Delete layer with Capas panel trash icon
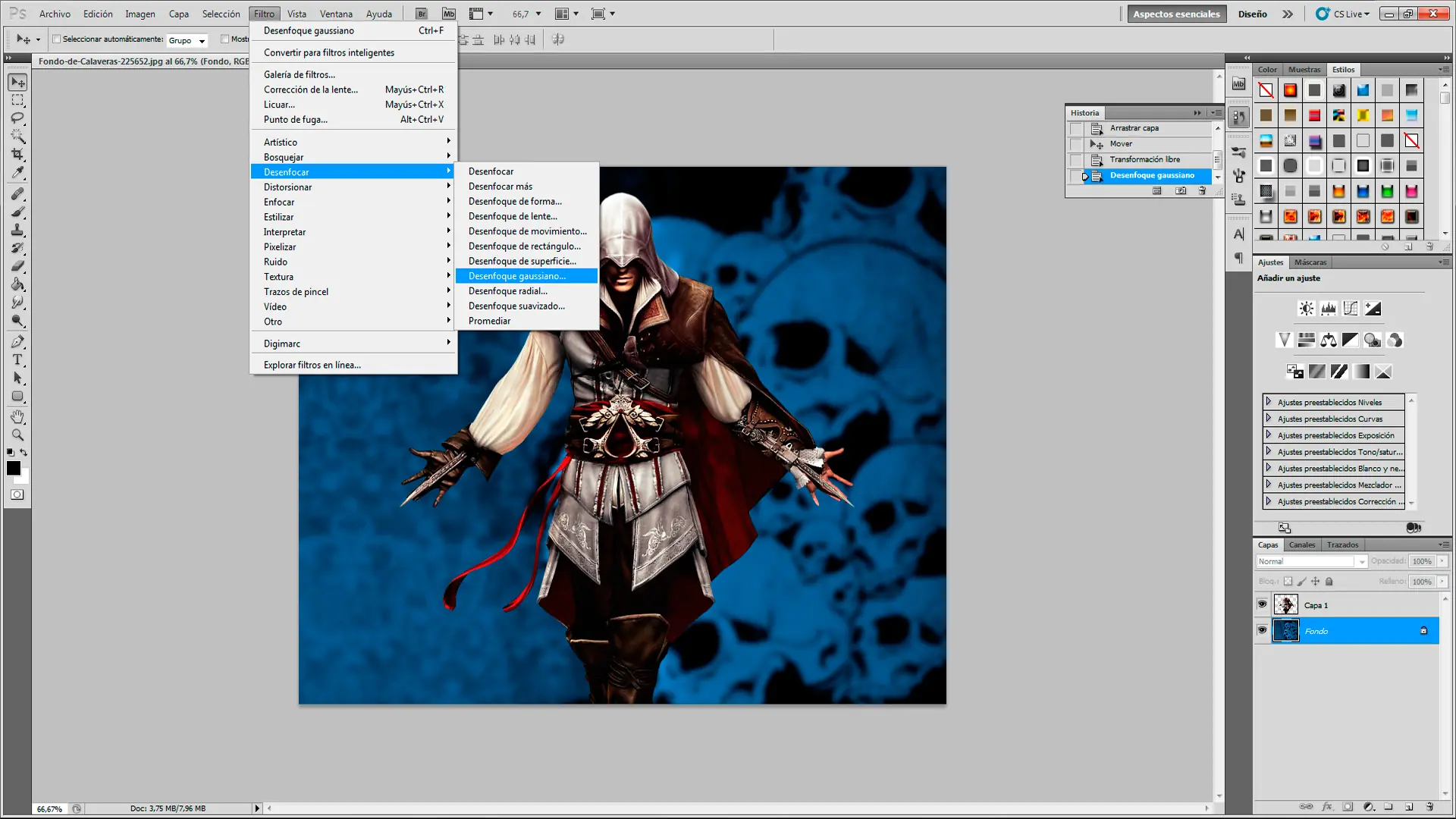The height and width of the screenshot is (819, 1456). [x=1429, y=807]
